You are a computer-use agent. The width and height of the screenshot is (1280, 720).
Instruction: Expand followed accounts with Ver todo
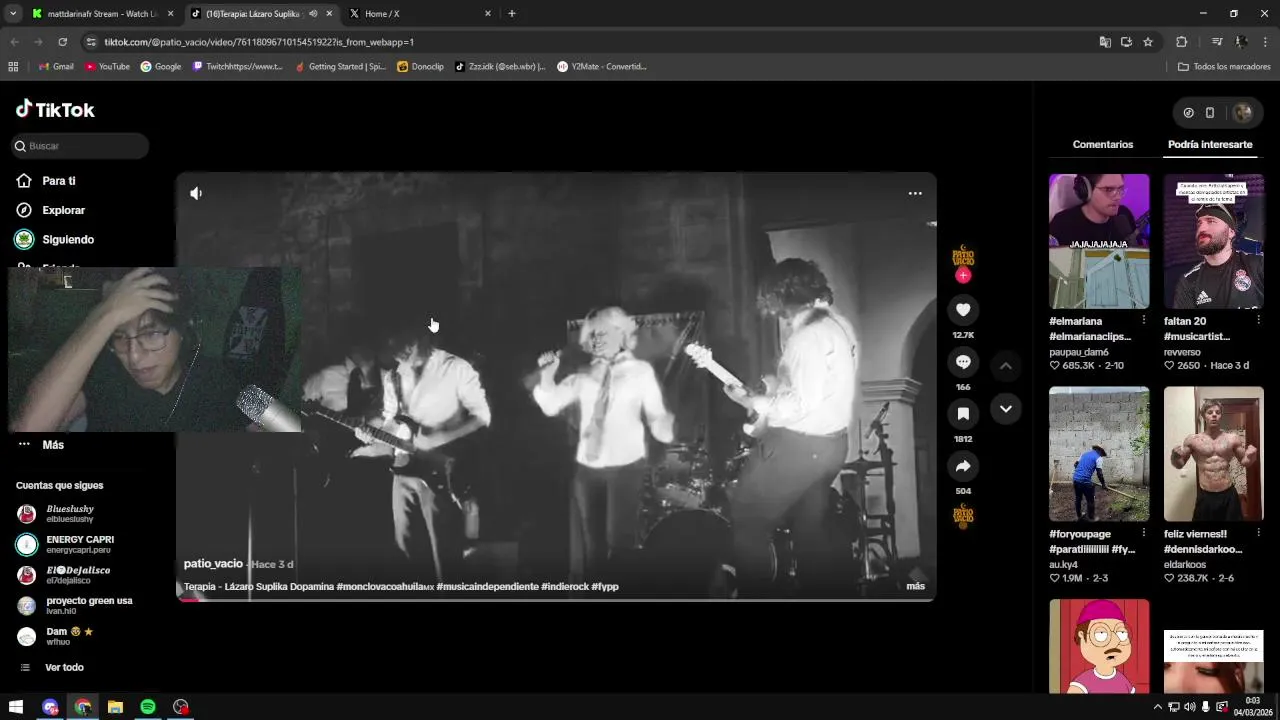pyautogui.click(x=64, y=667)
